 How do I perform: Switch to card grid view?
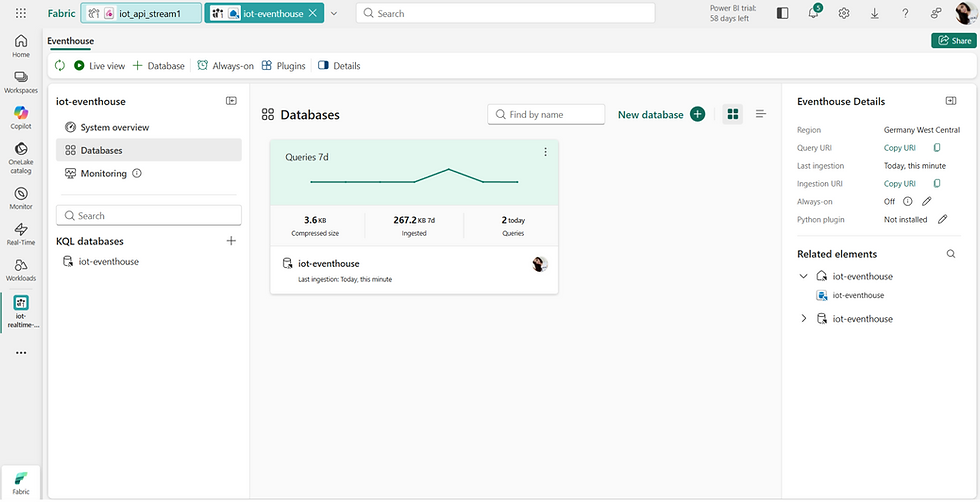732,114
